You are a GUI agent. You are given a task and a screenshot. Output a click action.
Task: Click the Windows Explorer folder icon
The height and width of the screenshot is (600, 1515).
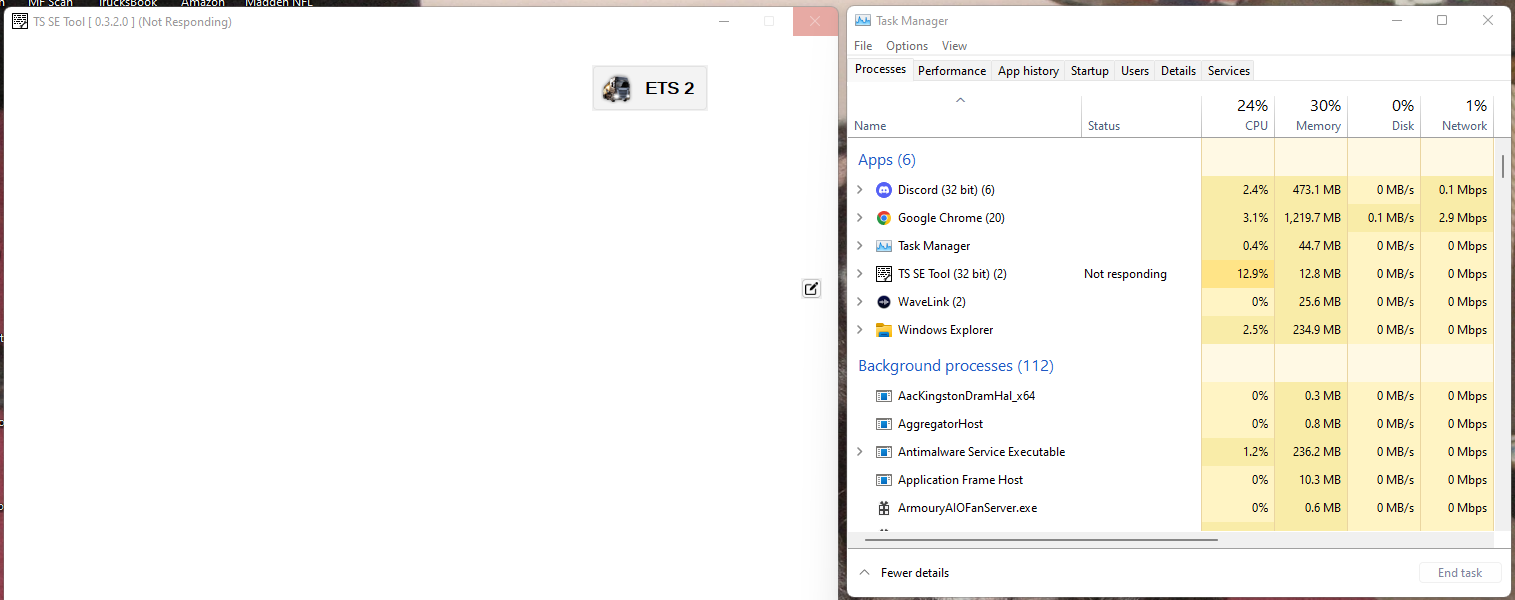pyautogui.click(x=883, y=329)
